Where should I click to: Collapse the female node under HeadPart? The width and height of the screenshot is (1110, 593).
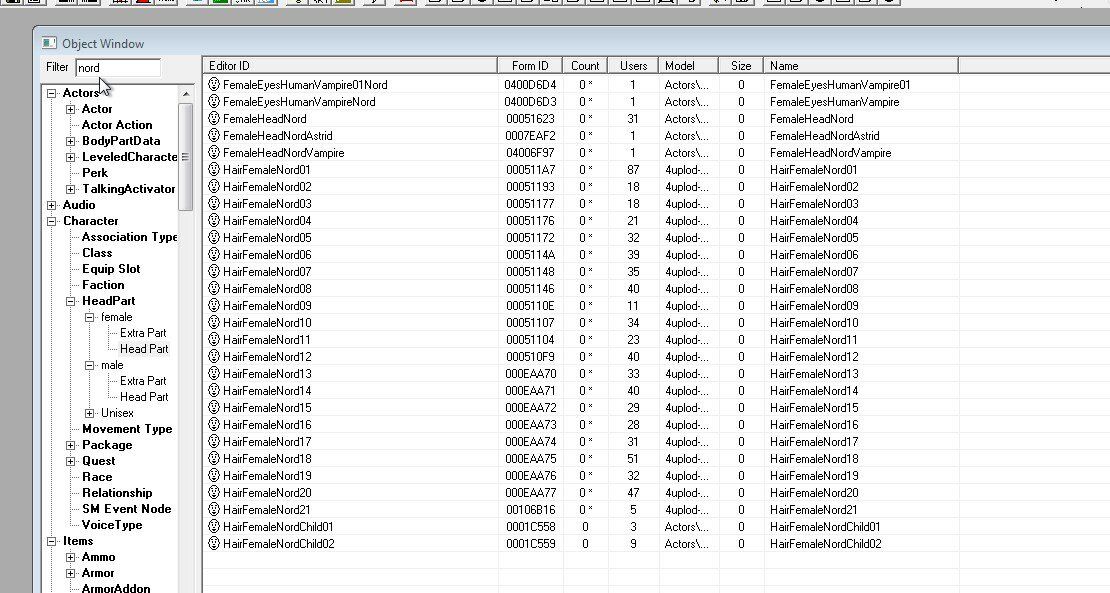pyautogui.click(x=90, y=318)
